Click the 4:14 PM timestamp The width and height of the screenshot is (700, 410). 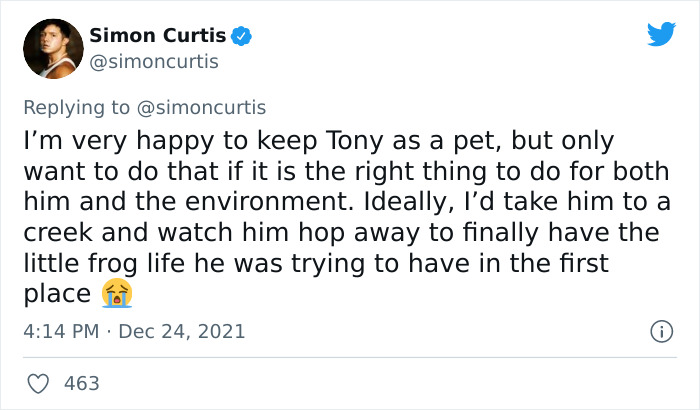click(x=59, y=330)
